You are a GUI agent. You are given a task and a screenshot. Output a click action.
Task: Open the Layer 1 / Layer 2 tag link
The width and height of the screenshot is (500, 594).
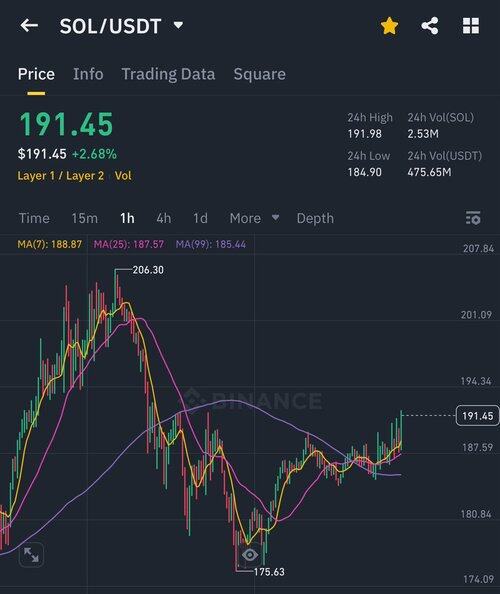61,176
